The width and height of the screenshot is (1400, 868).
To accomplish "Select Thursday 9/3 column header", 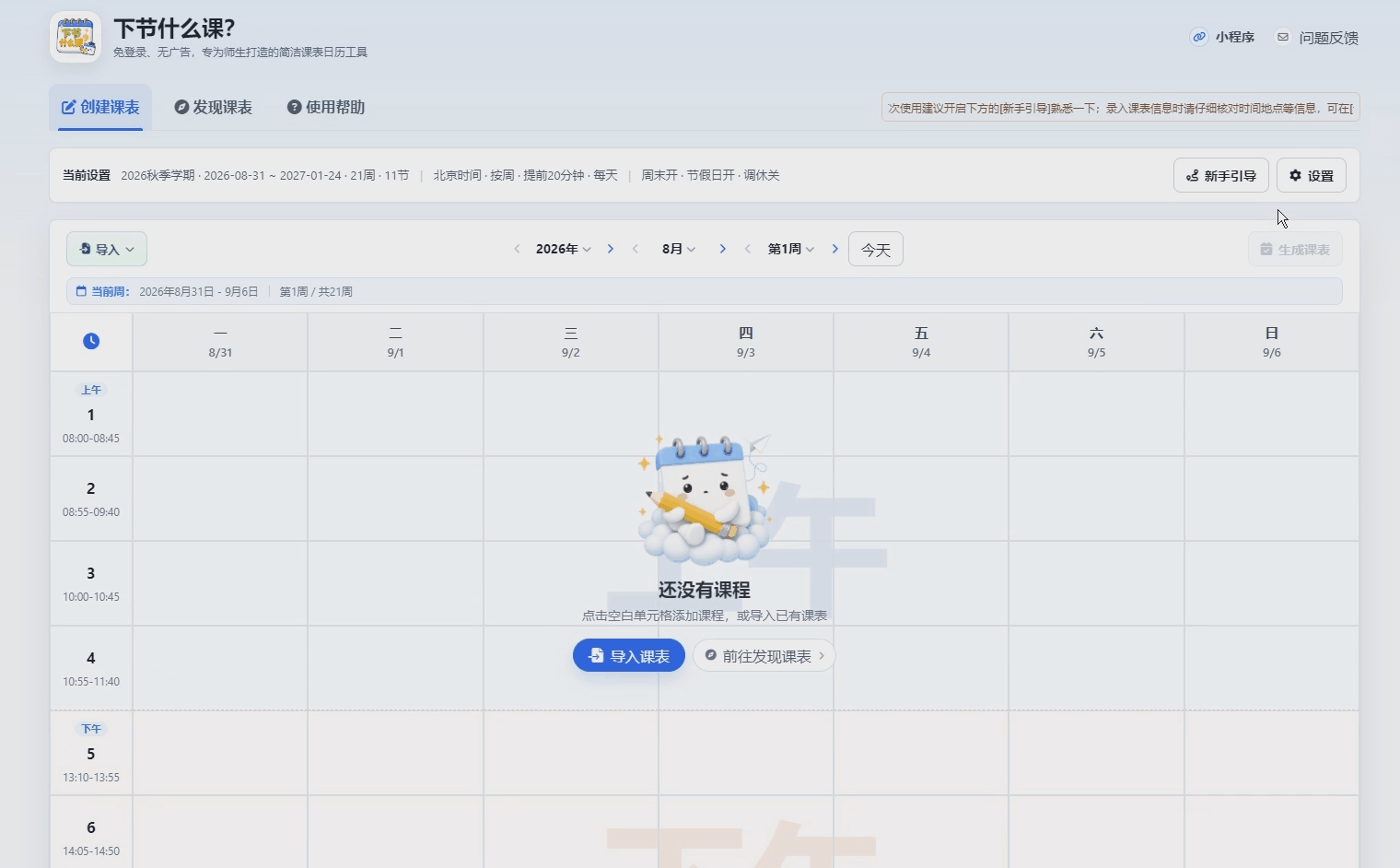I will pos(746,342).
